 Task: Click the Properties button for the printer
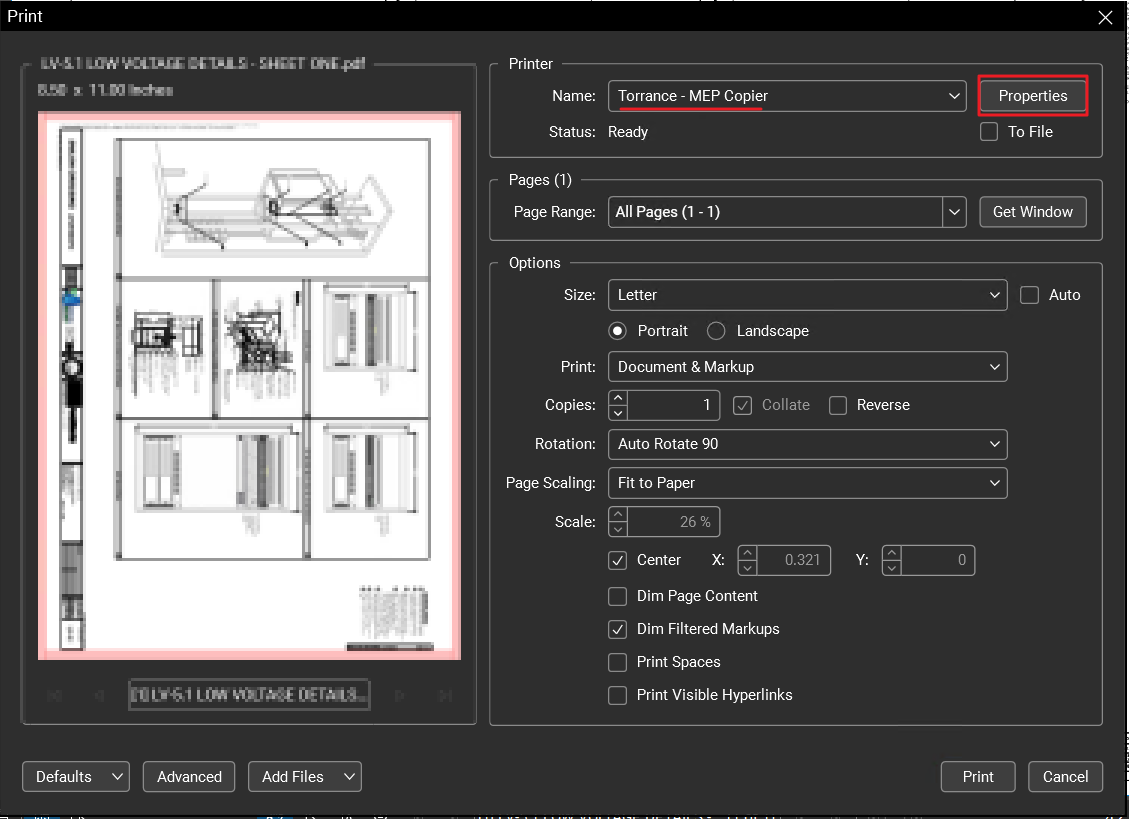coord(1032,96)
